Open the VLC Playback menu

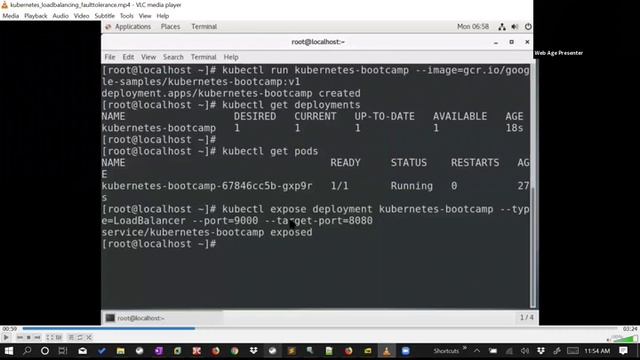tap(36, 16)
